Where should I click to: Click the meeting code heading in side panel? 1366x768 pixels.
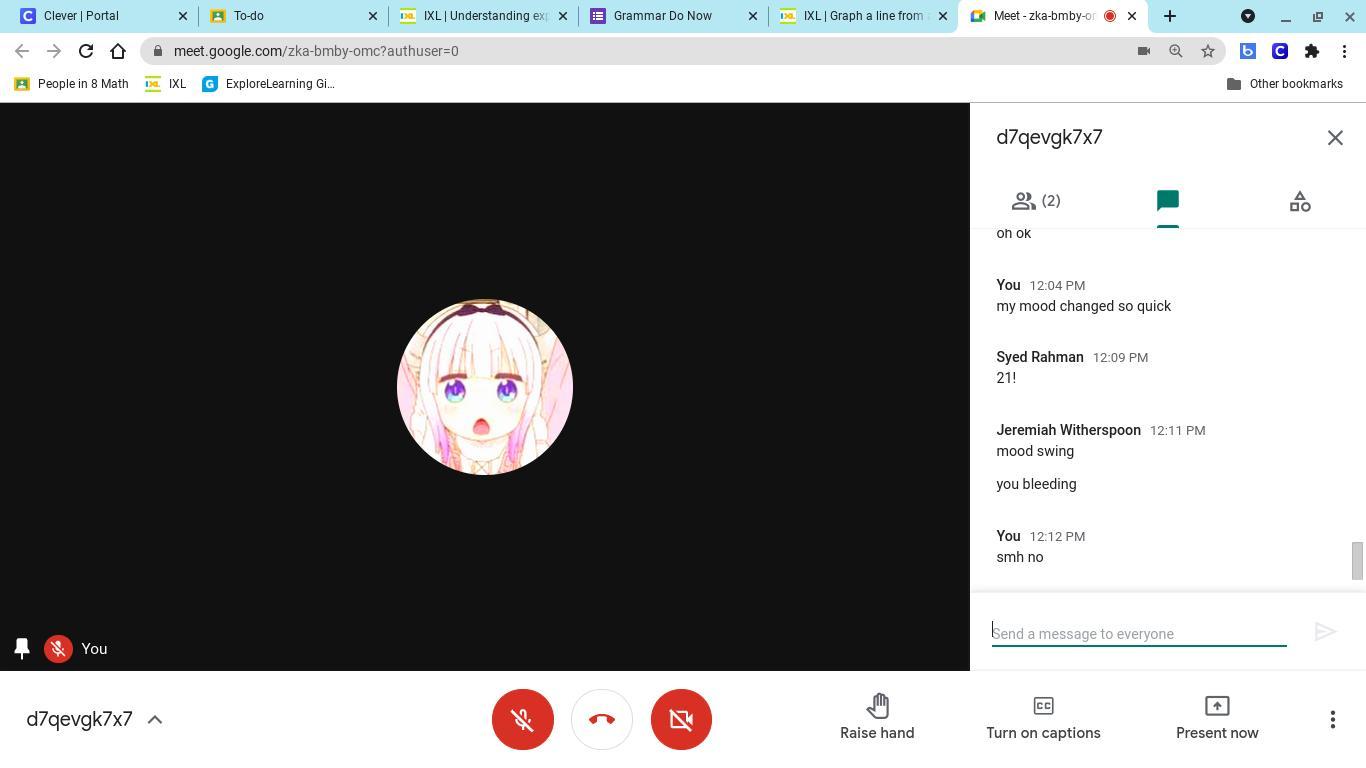1049,137
